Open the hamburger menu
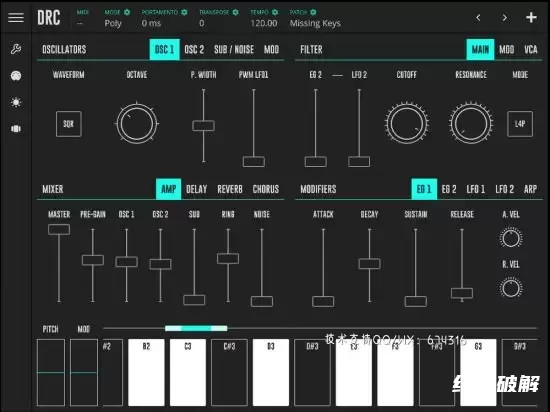 coord(16,17)
